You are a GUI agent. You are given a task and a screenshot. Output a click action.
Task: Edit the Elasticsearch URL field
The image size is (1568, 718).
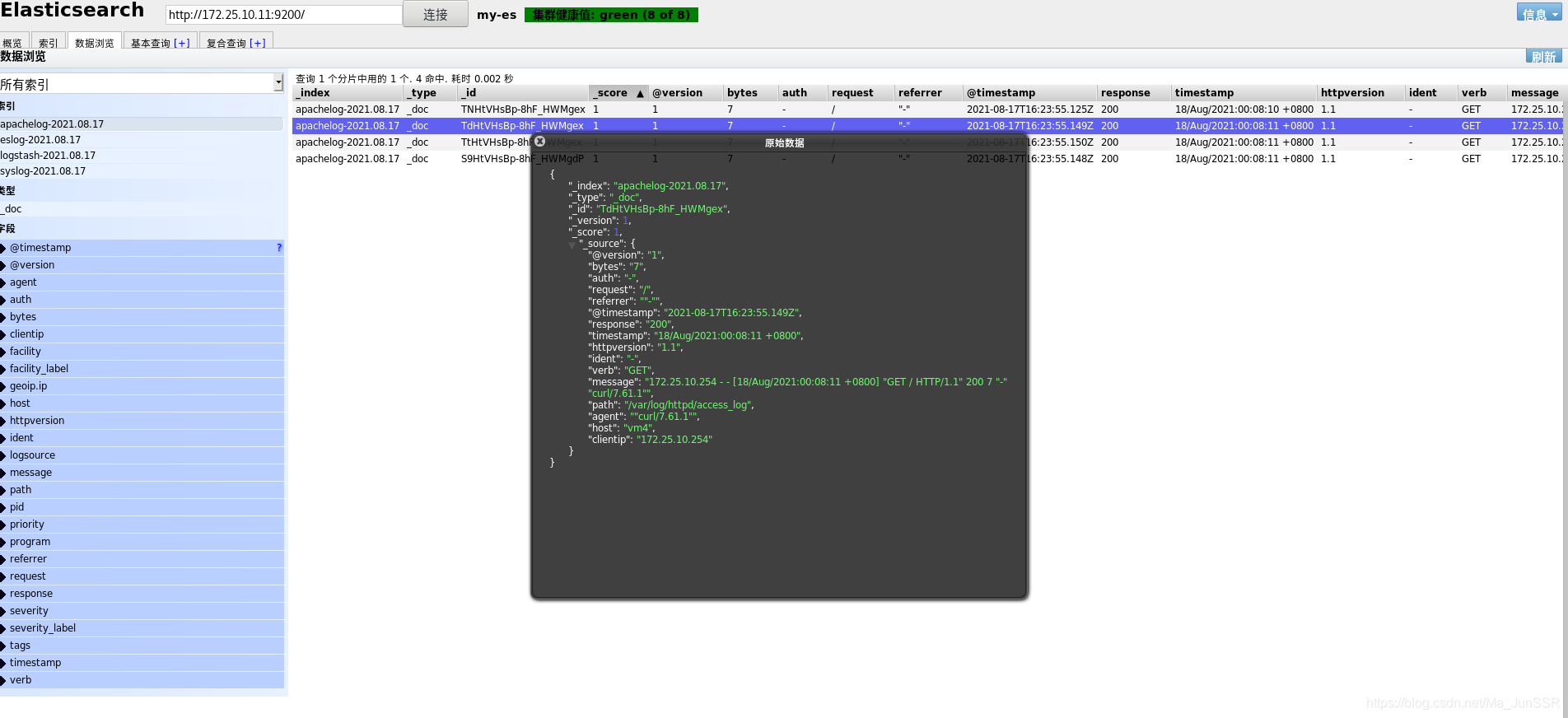pyautogui.click(x=283, y=15)
